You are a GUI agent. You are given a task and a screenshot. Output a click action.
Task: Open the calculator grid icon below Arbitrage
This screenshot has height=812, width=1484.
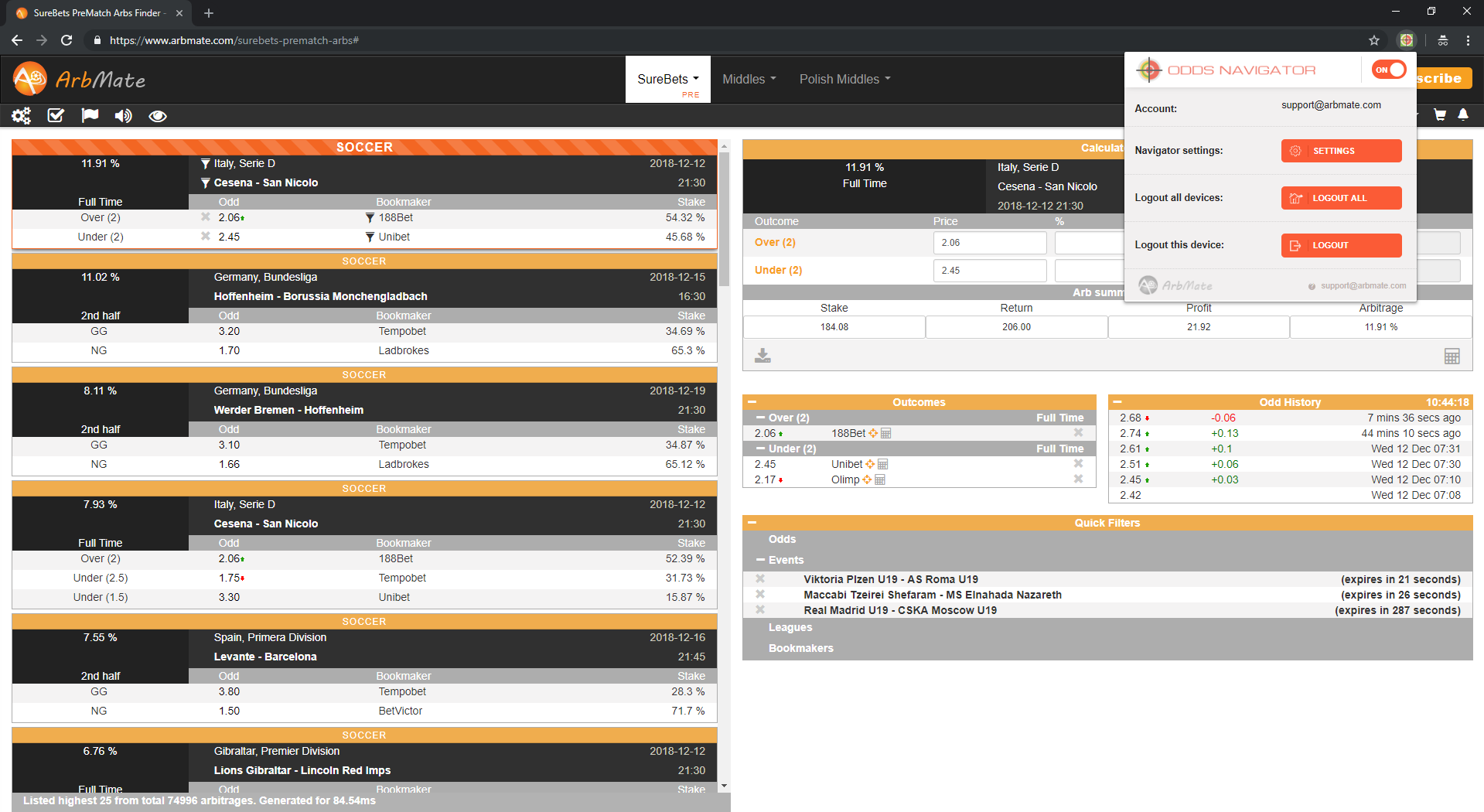point(1452,356)
